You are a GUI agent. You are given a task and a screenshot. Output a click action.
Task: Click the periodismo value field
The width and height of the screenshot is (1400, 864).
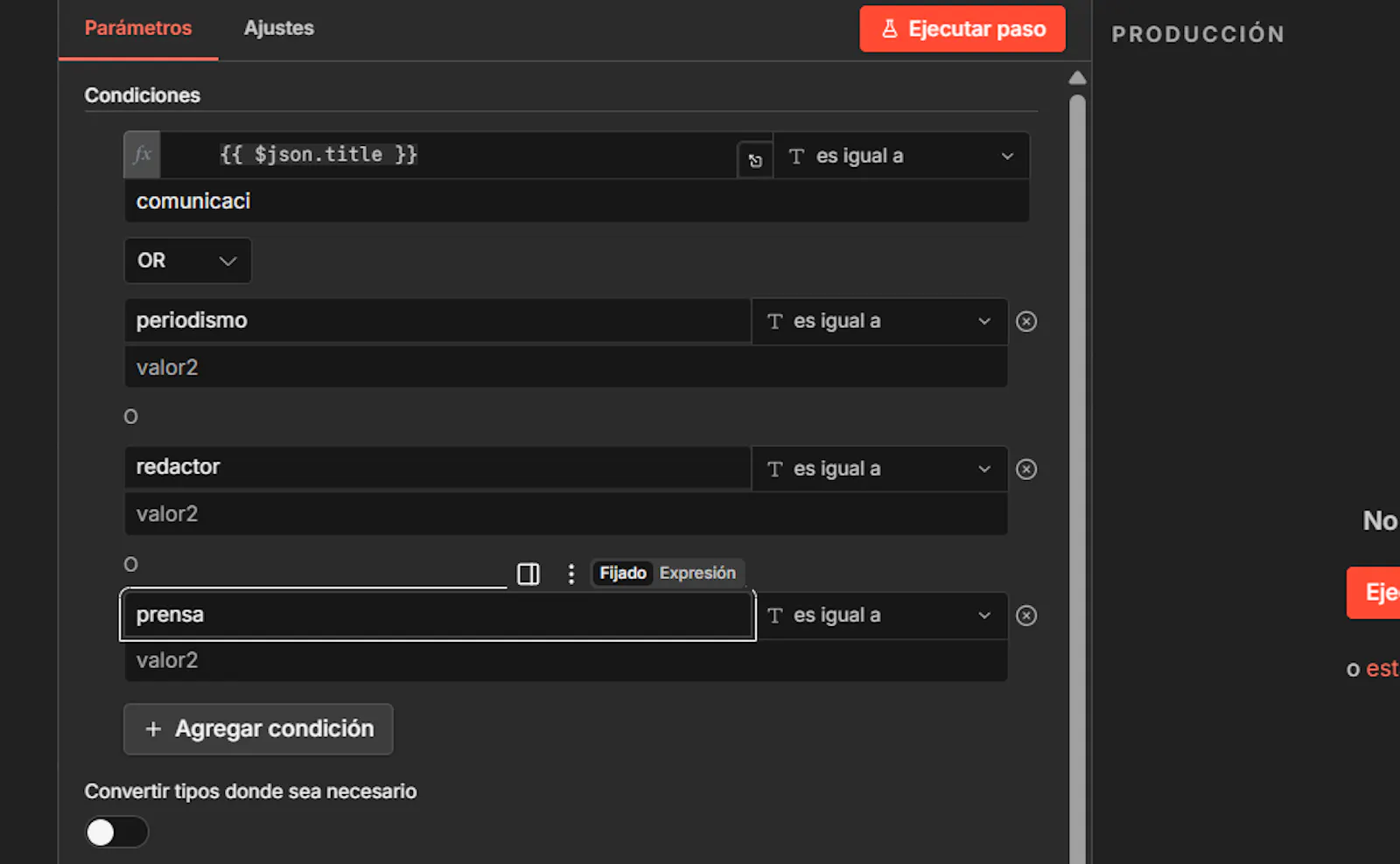437,320
